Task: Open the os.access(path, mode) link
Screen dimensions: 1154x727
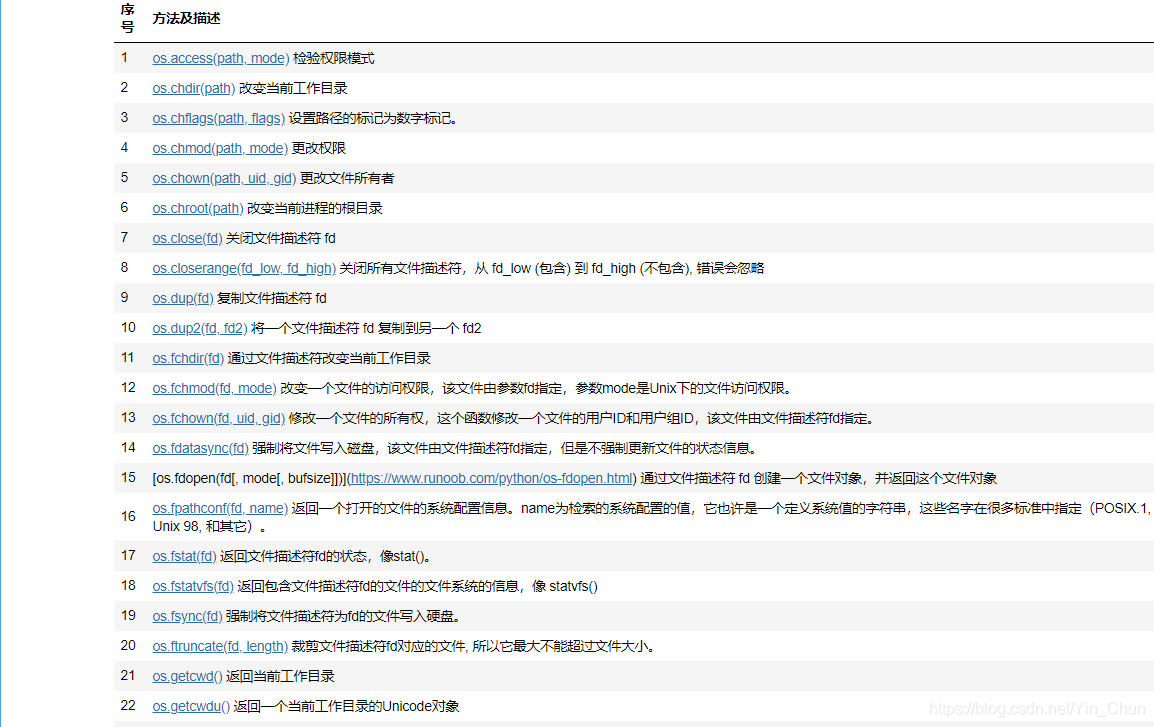Action: point(220,58)
